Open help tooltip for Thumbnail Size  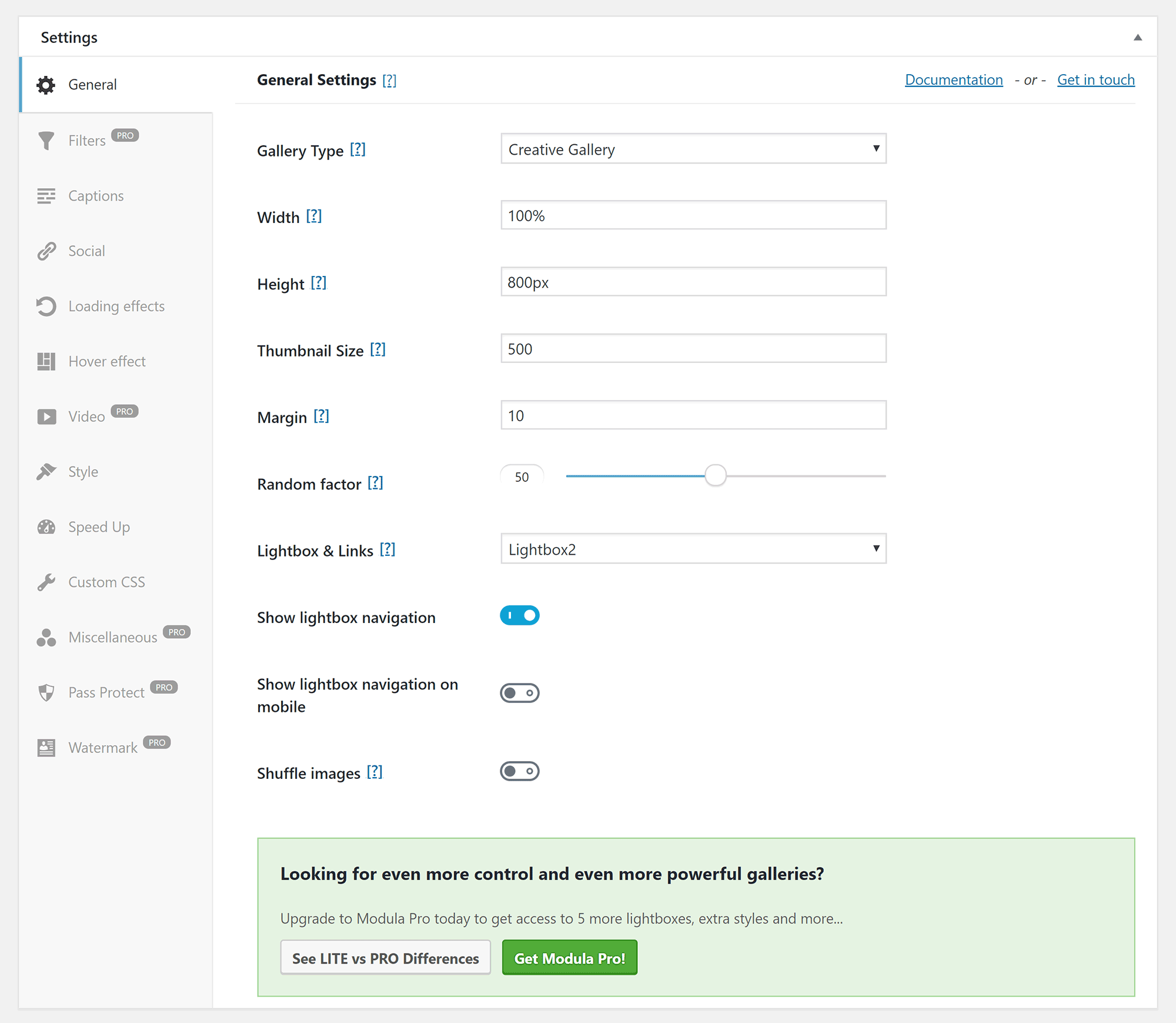click(377, 350)
